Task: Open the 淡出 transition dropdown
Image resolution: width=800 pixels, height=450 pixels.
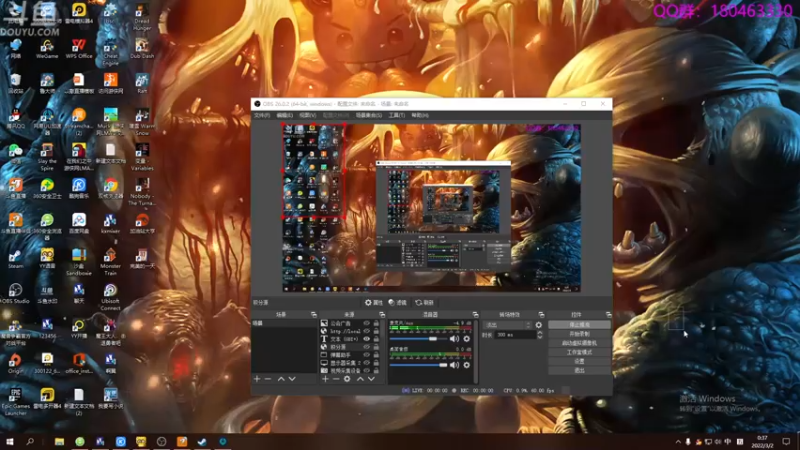Action: [508, 325]
